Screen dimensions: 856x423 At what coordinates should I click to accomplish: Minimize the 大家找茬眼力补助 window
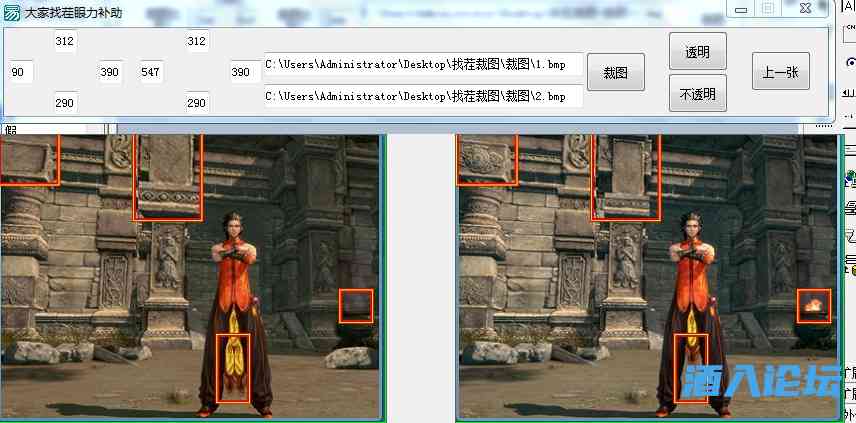click(x=741, y=9)
